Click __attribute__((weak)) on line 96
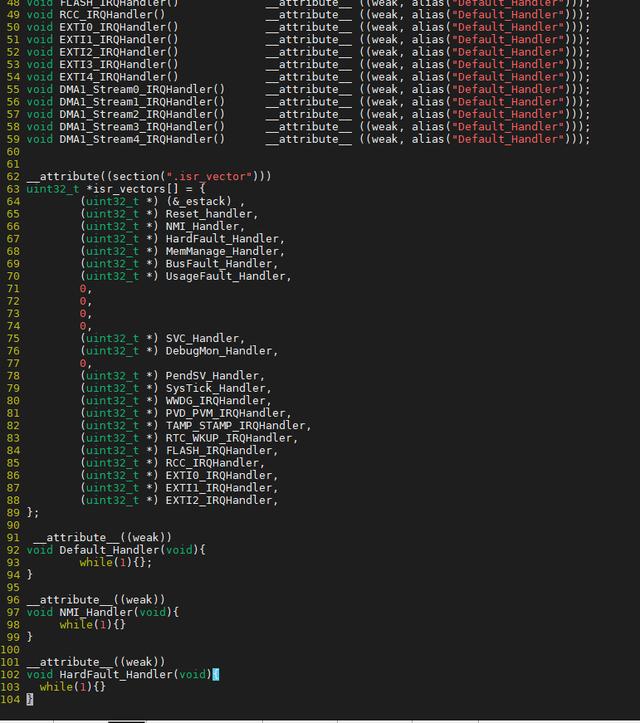The height and width of the screenshot is (723, 640). point(96,600)
